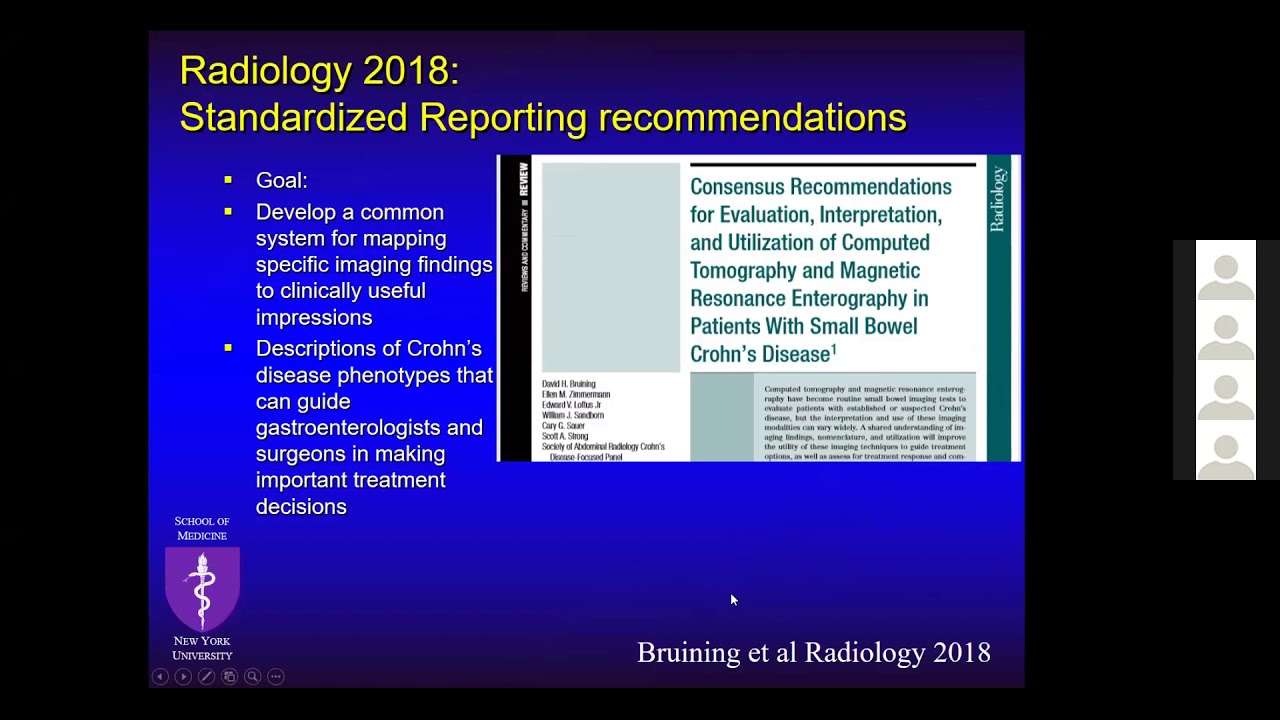Activate the slideshow zoom magnifier
The height and width of the screenshot is (720, 1280).
coord(252,677)
